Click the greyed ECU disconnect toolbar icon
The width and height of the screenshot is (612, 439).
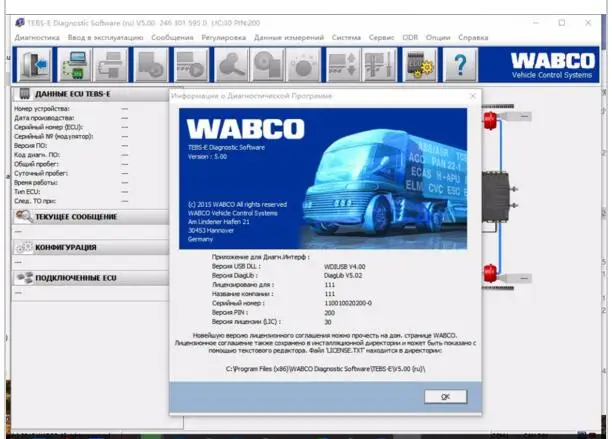tap(111, 65)
